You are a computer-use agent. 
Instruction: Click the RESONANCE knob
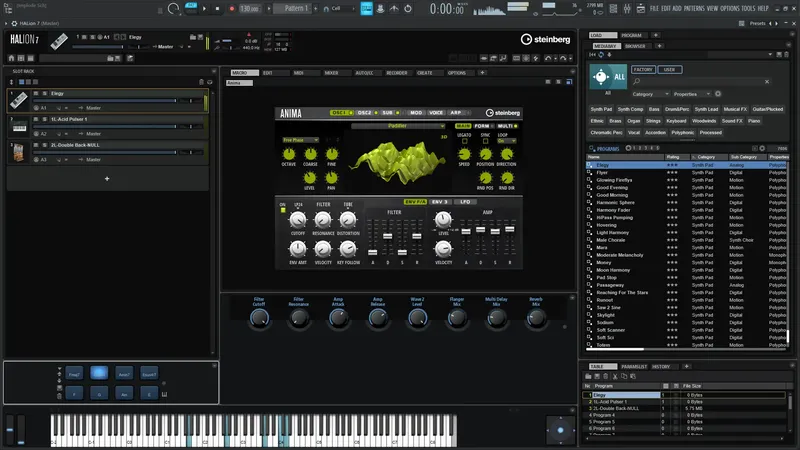point(323,220)
